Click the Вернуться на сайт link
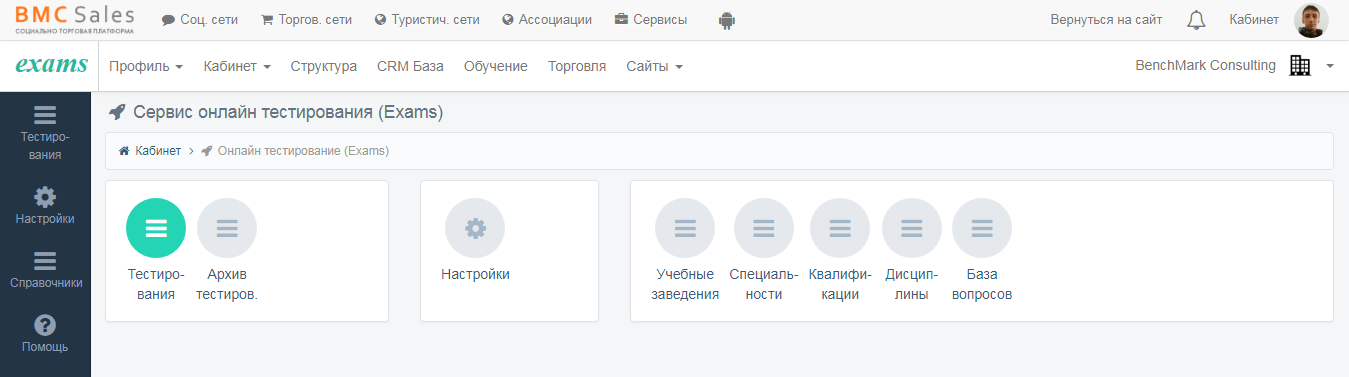The image size is (1349, 377). pos(1106,19)
